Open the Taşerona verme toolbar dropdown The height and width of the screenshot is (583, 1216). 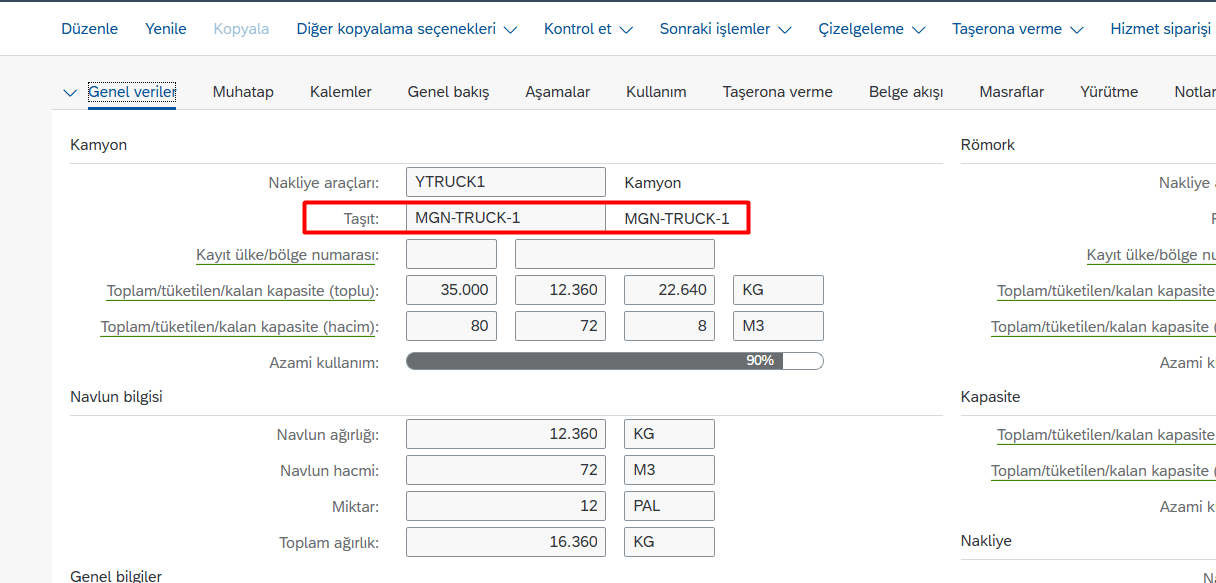(1017, 29)
